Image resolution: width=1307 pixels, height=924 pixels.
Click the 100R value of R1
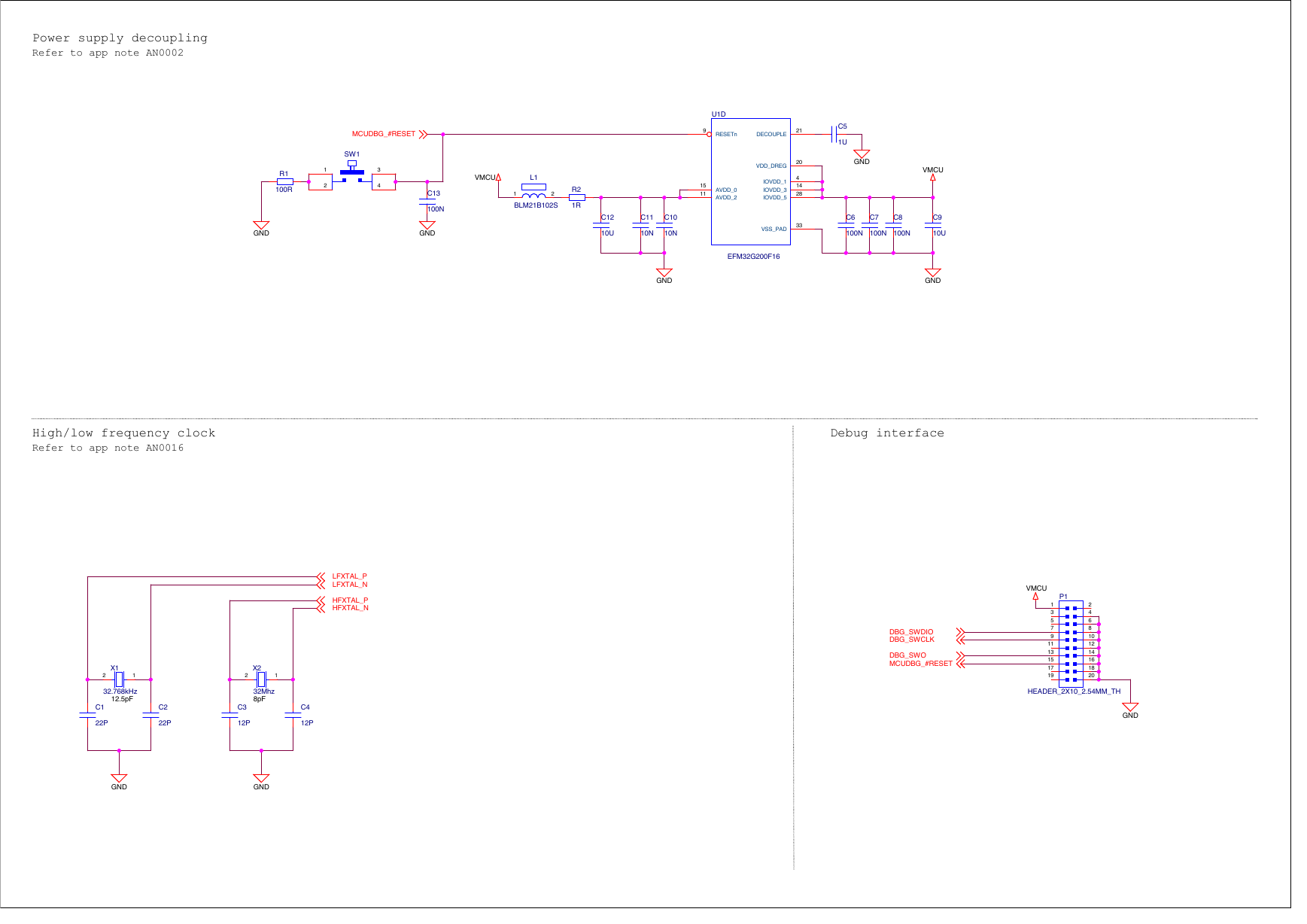point(284,190)
